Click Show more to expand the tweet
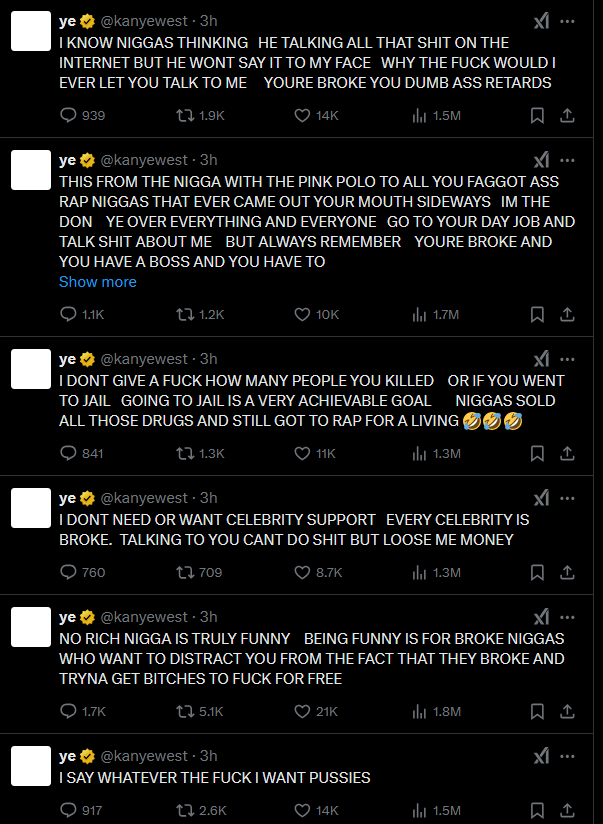Image resolution: width=603 pixels, height=824 pixels. [x=97, y=282]
